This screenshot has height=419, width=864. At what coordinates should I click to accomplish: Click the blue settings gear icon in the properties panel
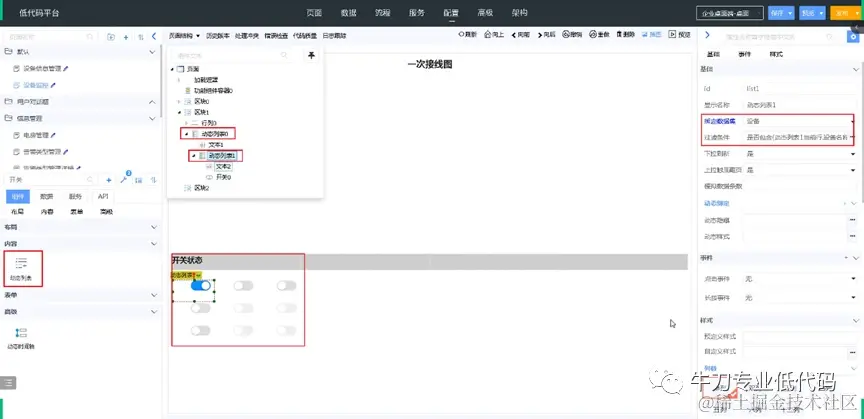click(853, 37)
